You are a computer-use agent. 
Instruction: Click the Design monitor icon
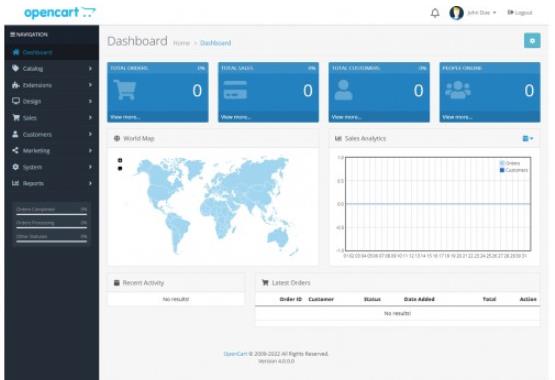pos(16,101)
